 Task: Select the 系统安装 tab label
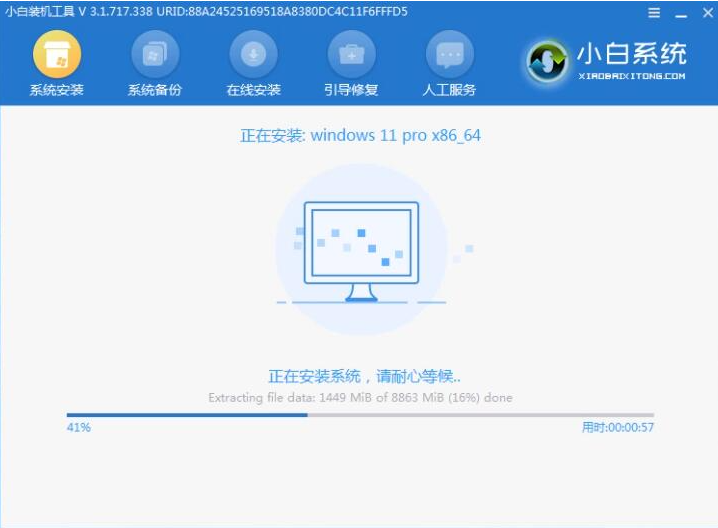pyautogui.click(x=57, y=90)
